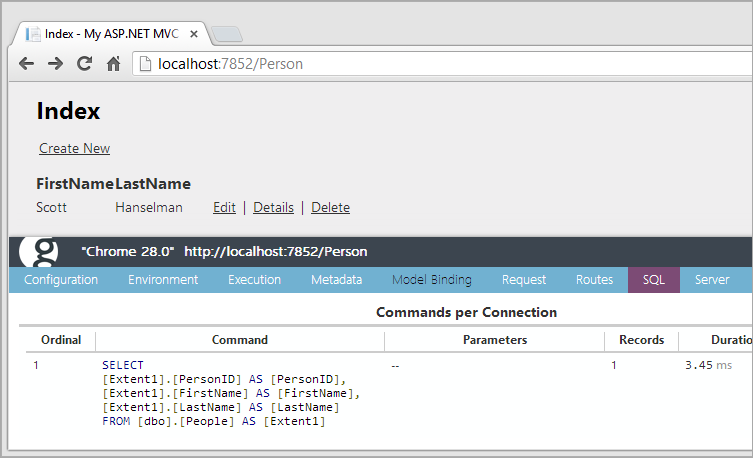Click the Commands per Connection heading
This screenshot has width=753, height=458.
[466, 313]
